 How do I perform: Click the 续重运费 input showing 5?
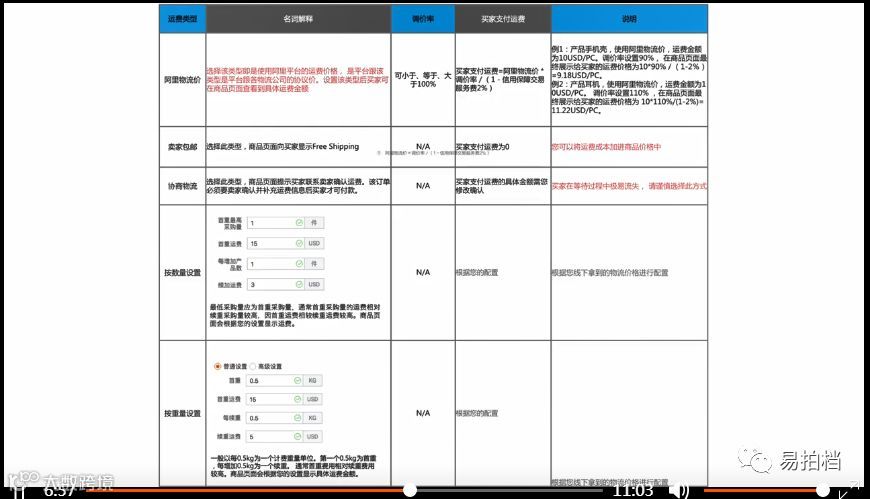[x=275, y=436]
